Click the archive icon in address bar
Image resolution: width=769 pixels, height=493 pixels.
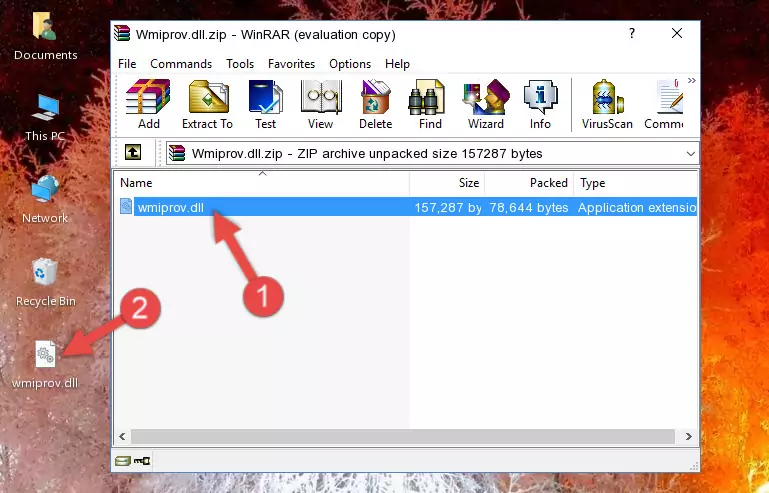point(177,154)
